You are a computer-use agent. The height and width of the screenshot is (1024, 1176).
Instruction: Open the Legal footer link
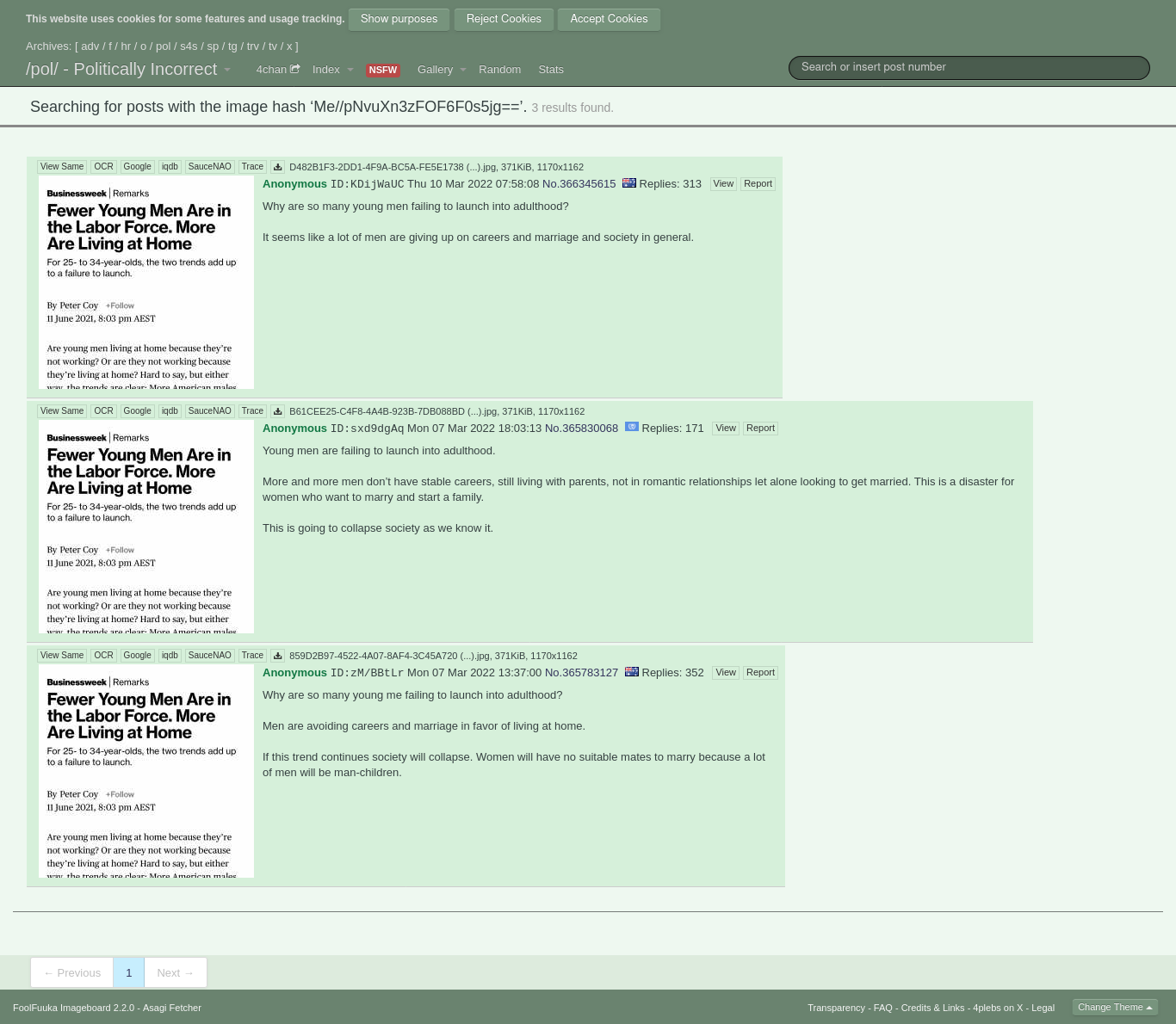[1043, 1008]
